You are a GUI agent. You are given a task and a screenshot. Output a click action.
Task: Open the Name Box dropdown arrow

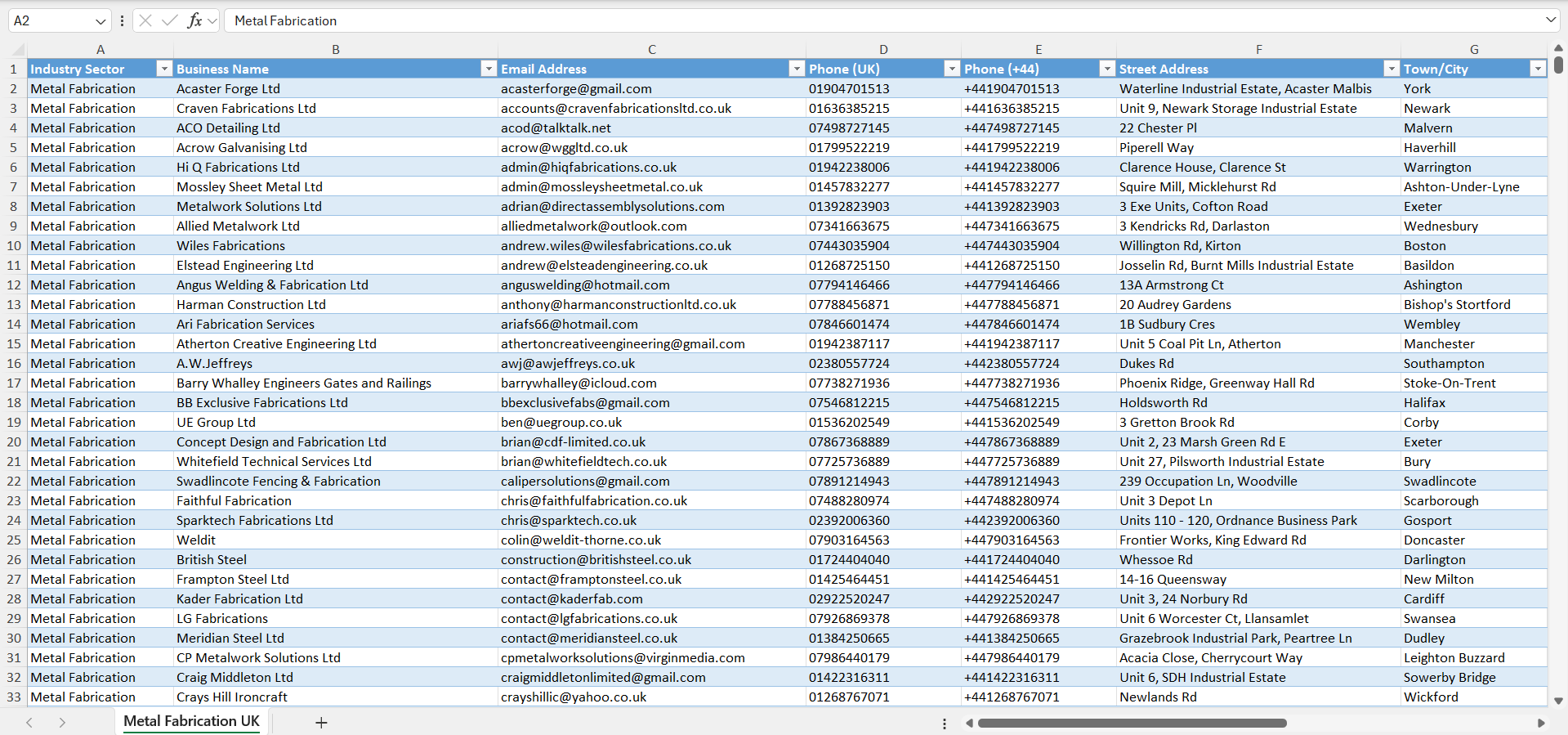(x=101, y=21)
